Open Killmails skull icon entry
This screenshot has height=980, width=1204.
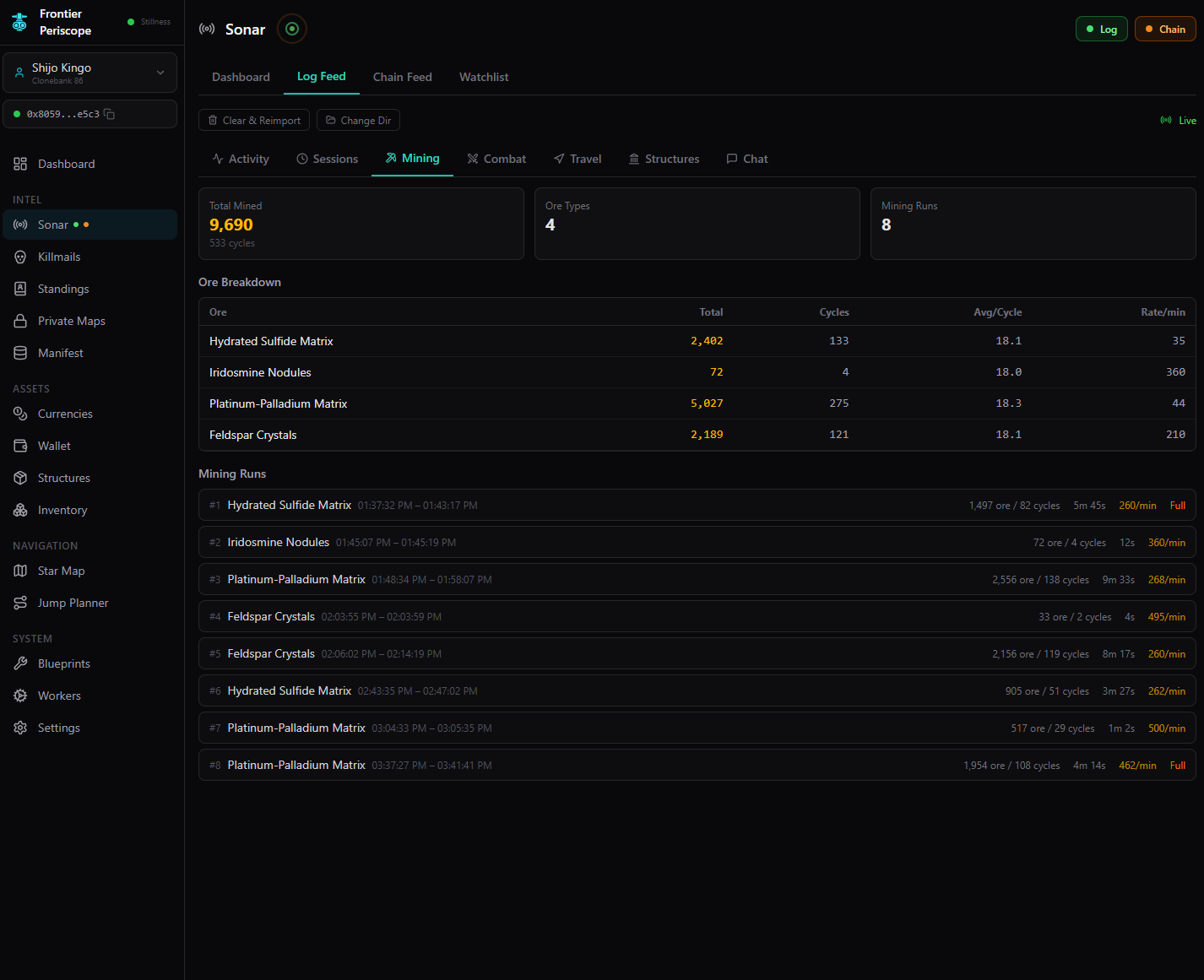(90, 257)
